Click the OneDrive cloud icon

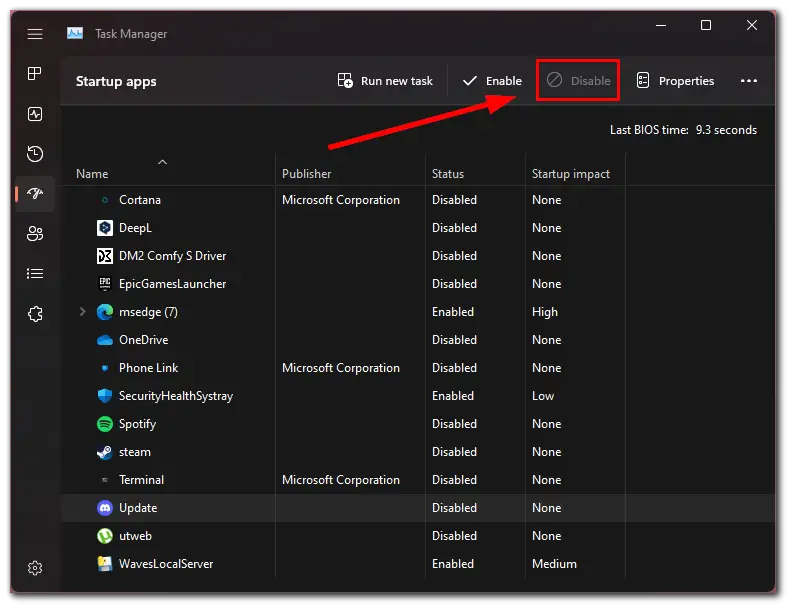point(105,340)
